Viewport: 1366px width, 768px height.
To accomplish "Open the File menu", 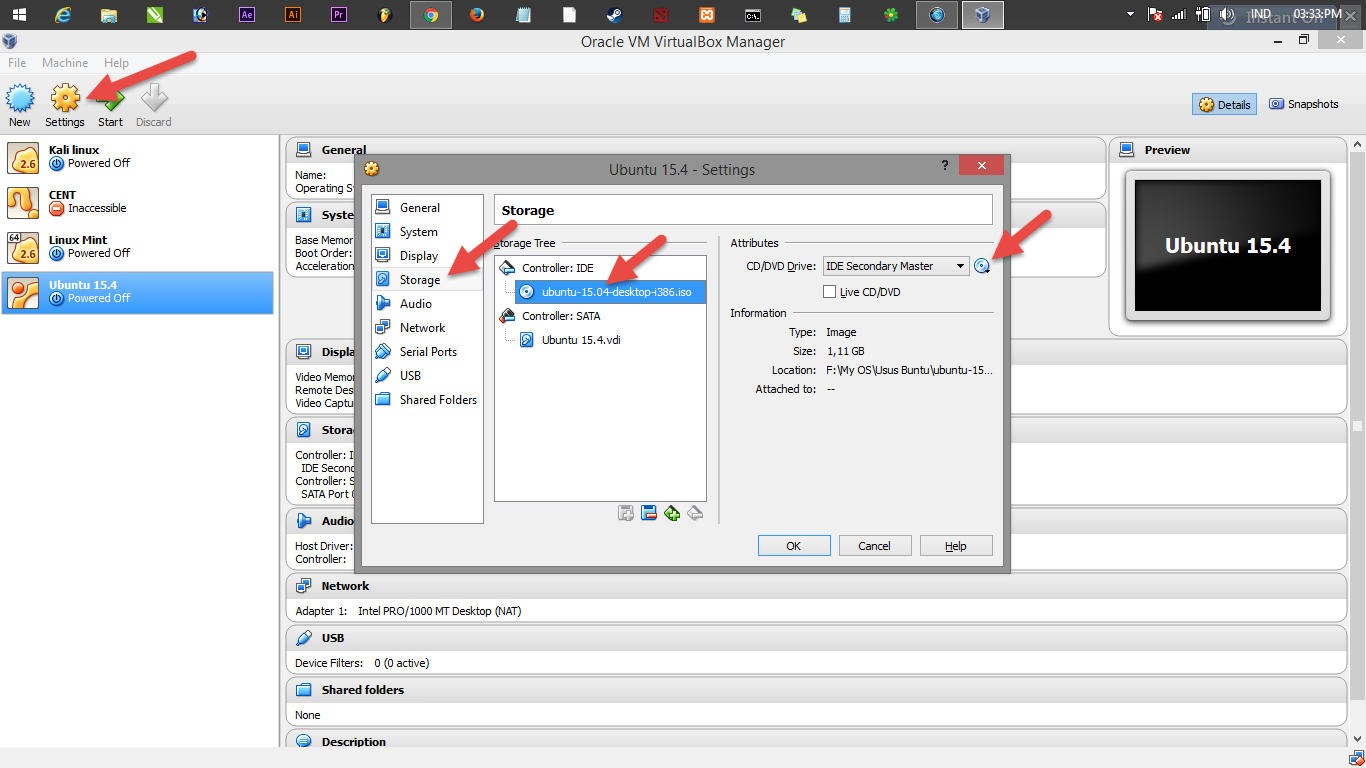I will point(17,63).
